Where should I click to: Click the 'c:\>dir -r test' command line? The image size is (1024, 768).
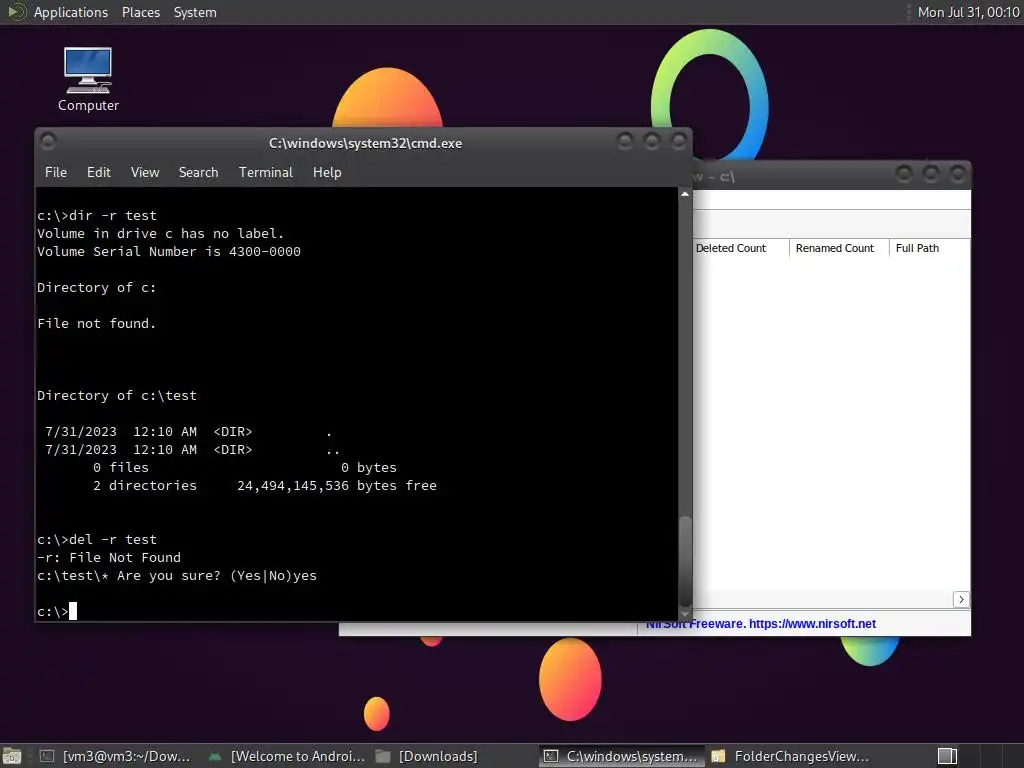coord(97,216)
